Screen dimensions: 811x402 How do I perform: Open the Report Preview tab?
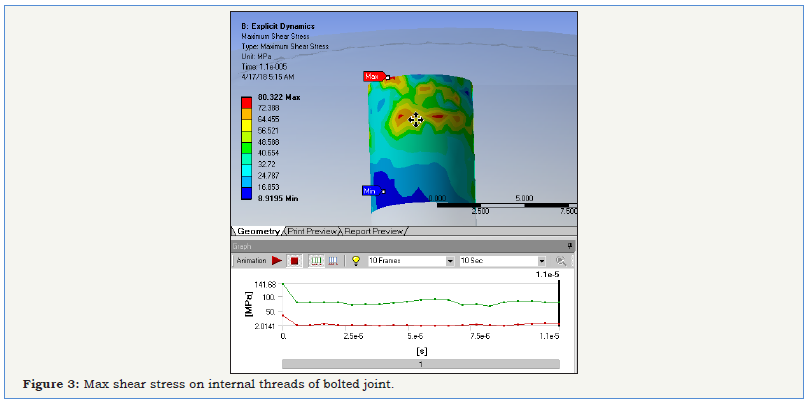pyautogui.click(x=374, y=231)
